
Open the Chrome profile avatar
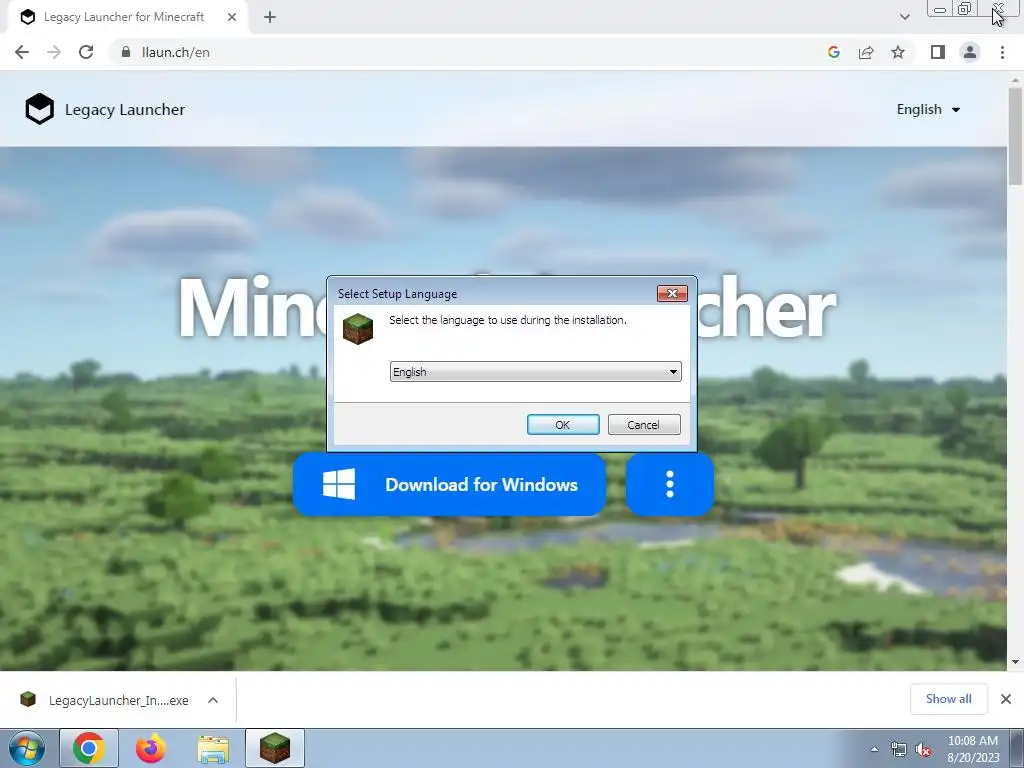[x=970, y=52]
